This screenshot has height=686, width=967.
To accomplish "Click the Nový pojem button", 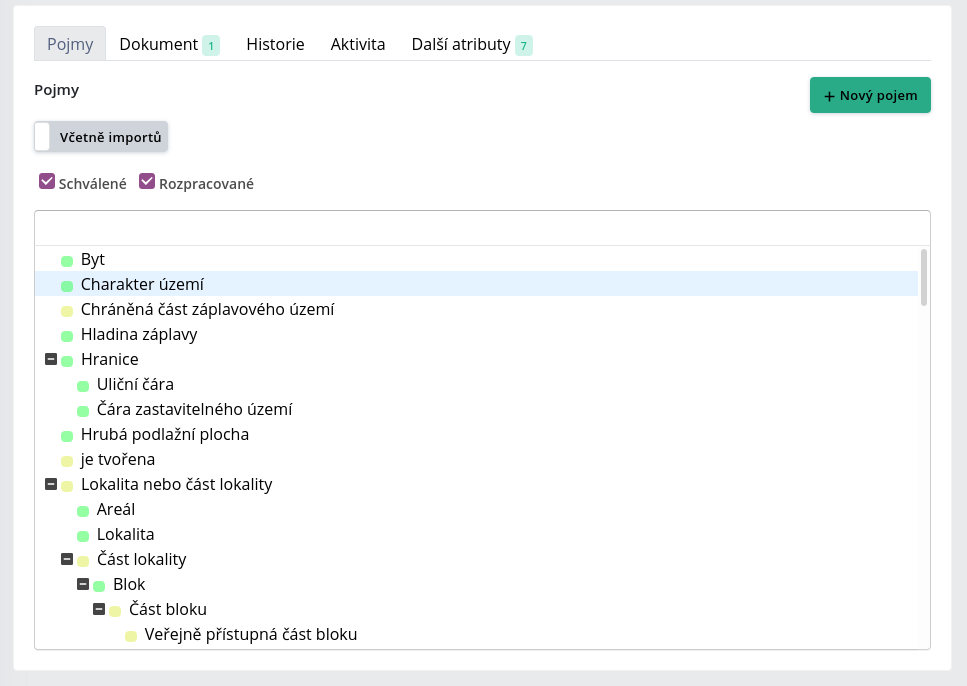I will [870, 95].
